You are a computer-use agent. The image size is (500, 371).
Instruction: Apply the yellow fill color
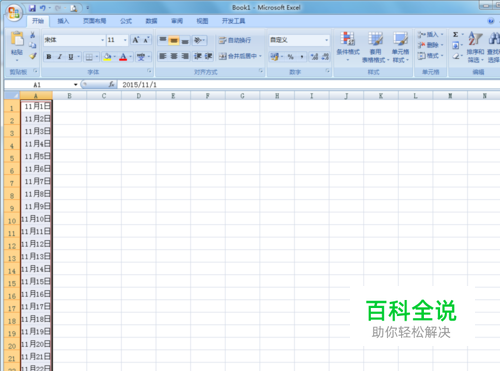[x=107, y=57]
